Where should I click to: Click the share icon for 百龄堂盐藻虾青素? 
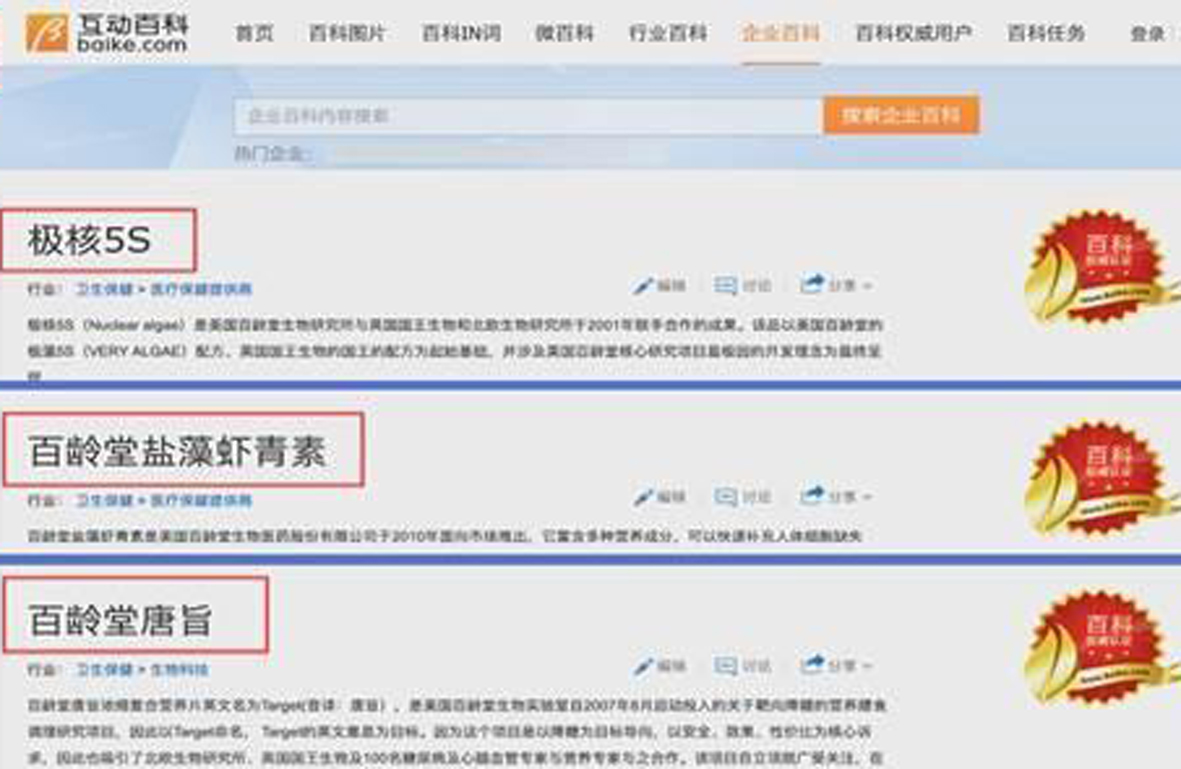812,496
